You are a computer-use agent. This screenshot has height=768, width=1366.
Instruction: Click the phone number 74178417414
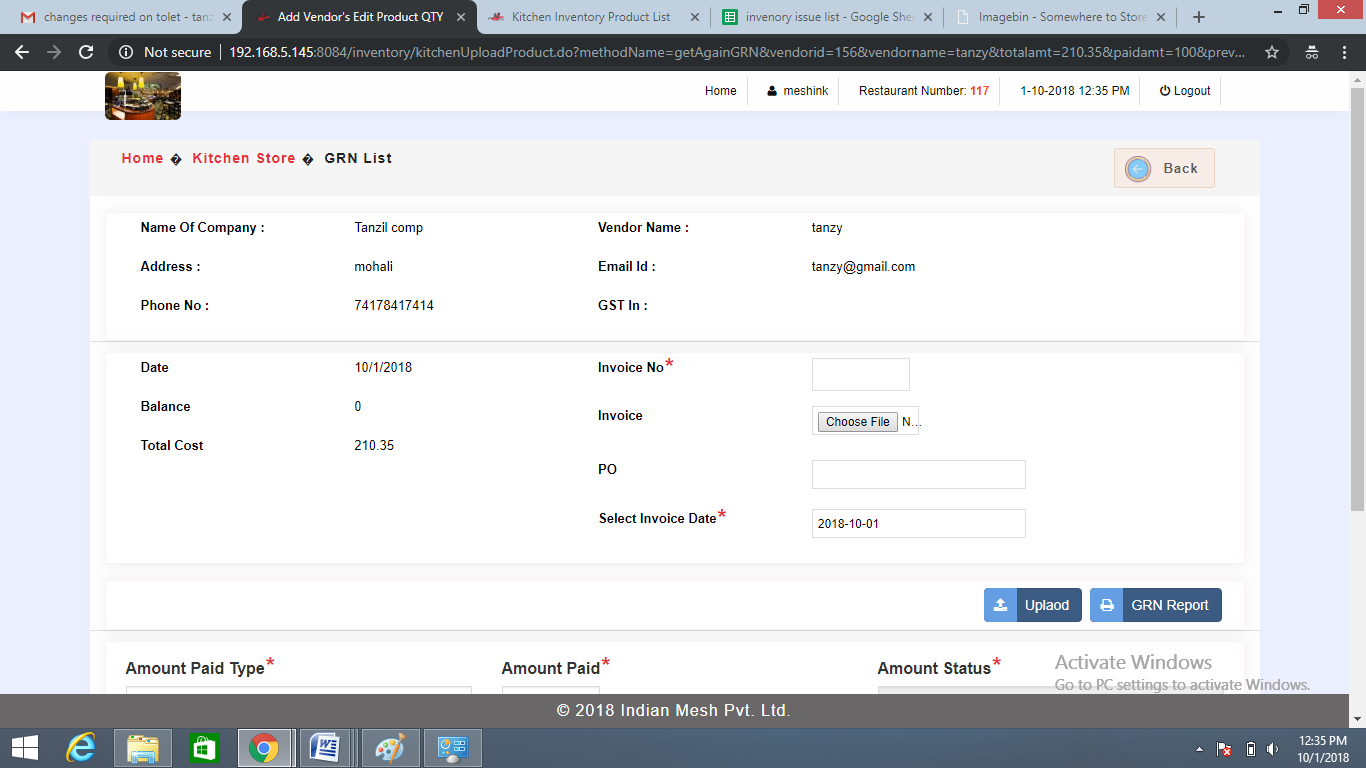pyautogui.click(x=394, y=306)
